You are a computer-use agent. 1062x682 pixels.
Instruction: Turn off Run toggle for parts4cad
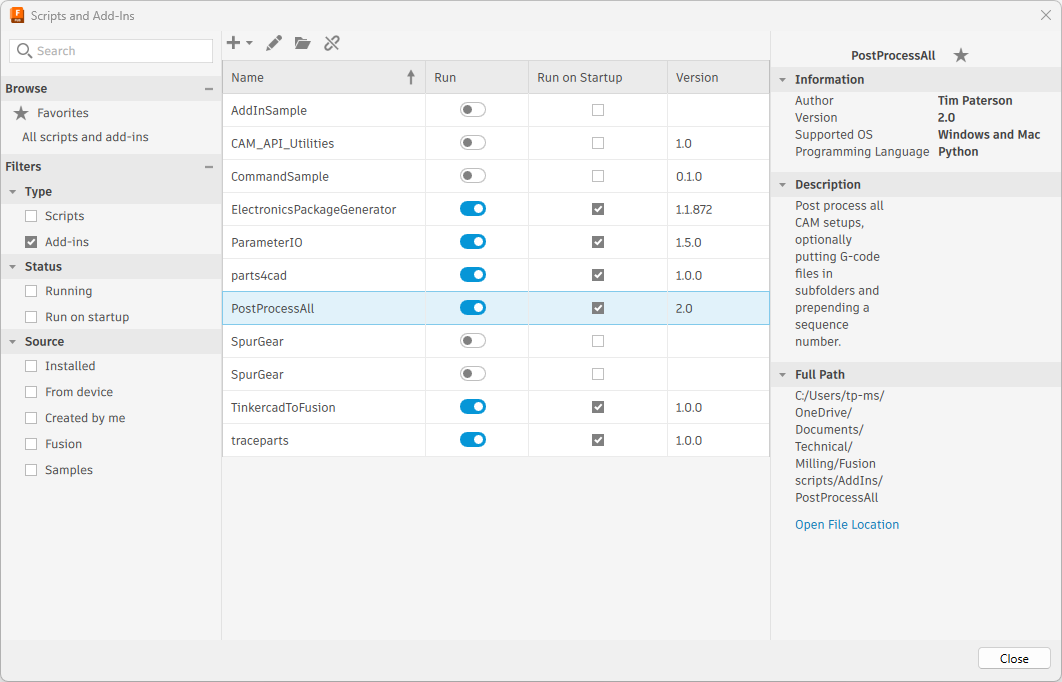pyautogui.click(x=473, y=275)
